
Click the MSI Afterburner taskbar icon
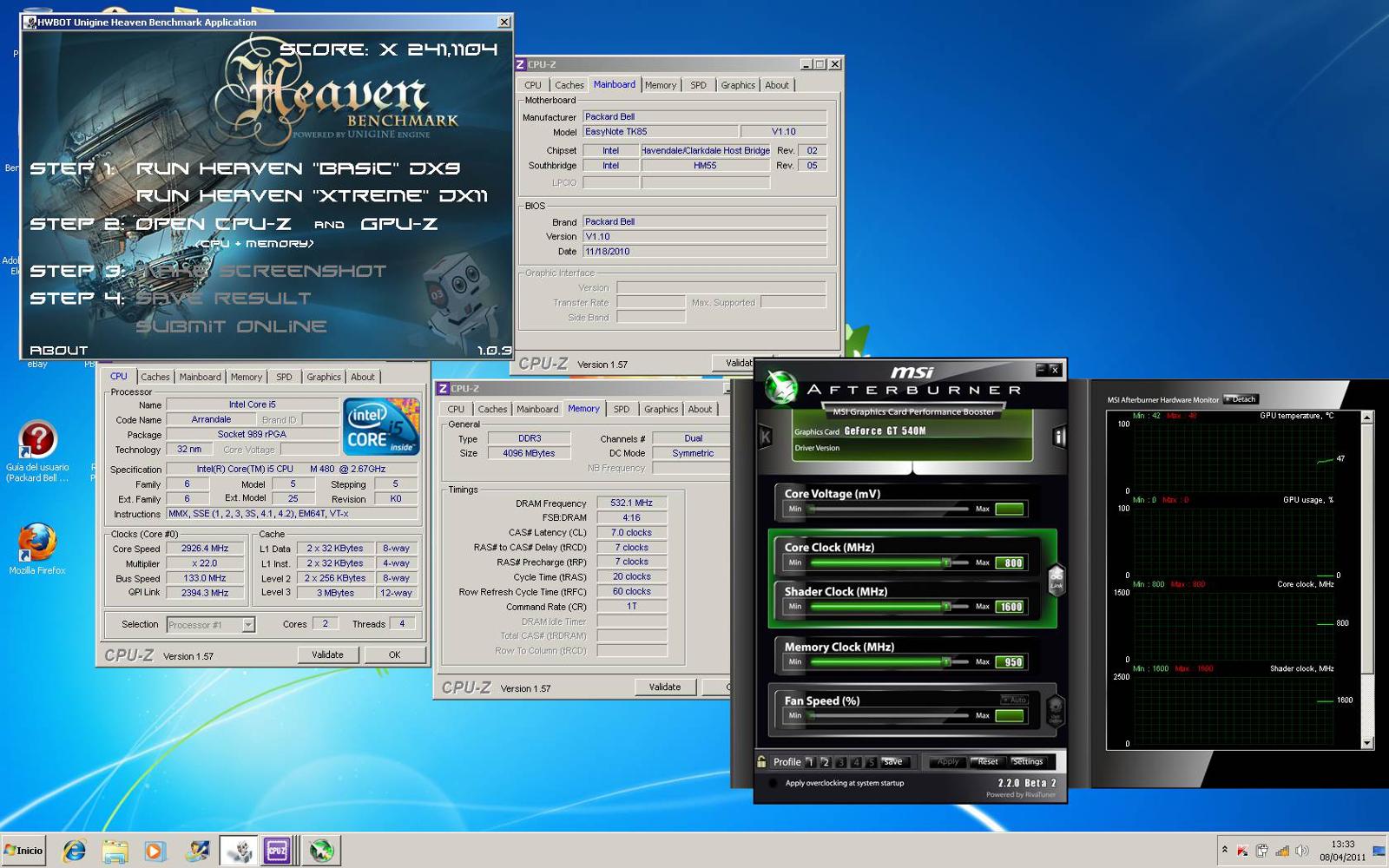tap(322, 851)
